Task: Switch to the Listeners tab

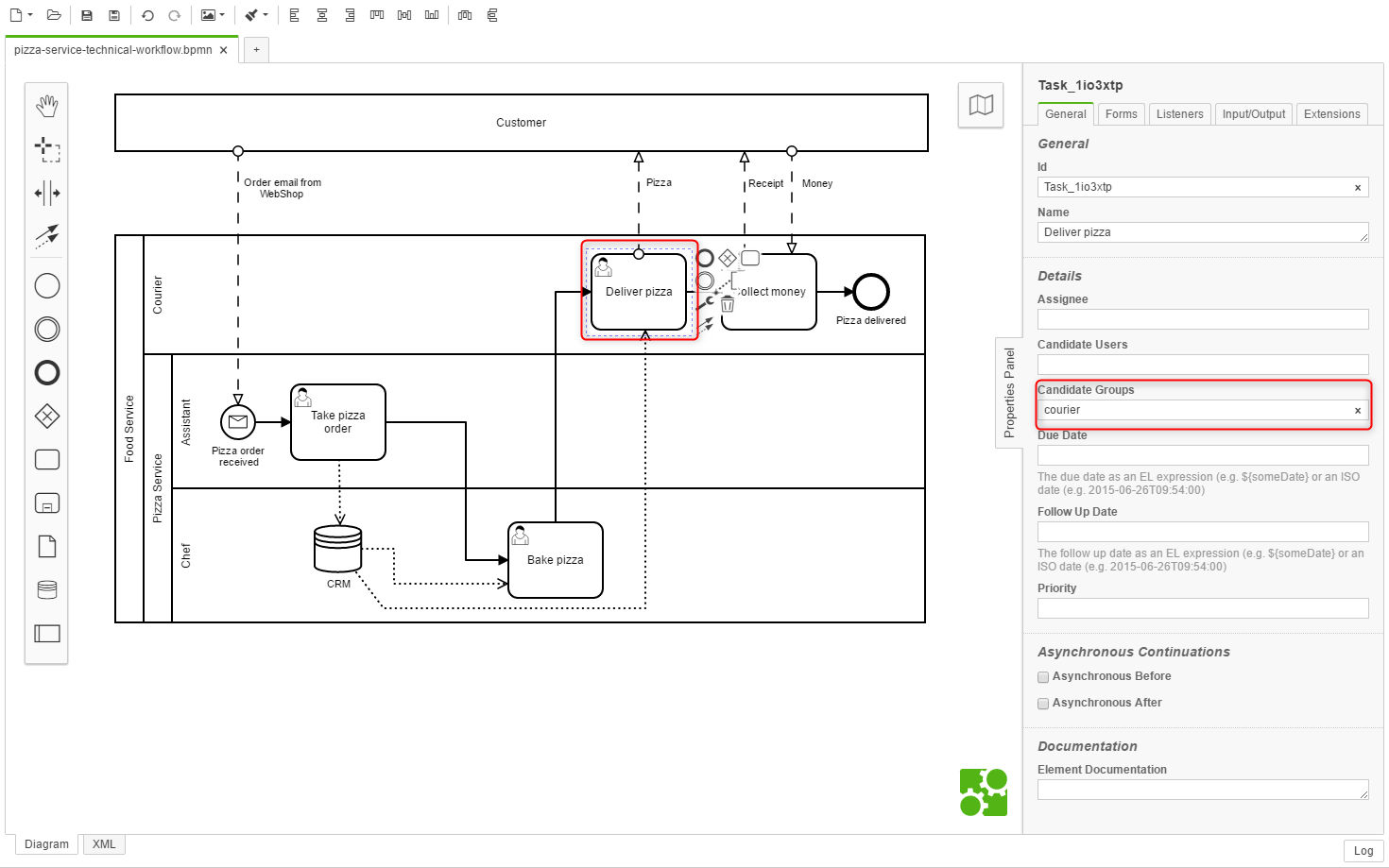Action: 1179,114
